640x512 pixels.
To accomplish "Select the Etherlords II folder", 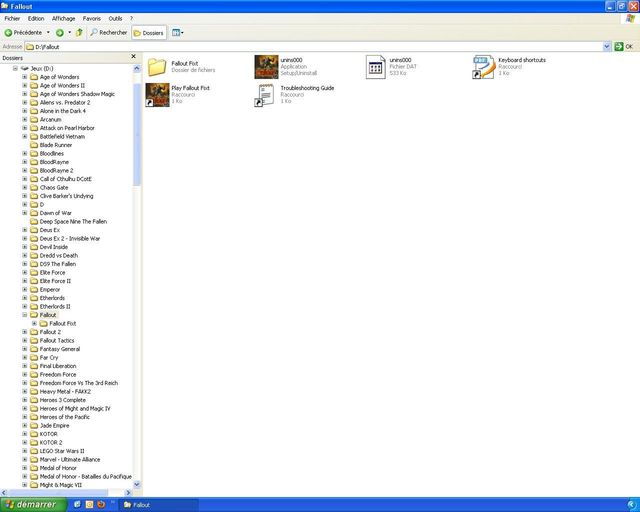I will point(55,306).
